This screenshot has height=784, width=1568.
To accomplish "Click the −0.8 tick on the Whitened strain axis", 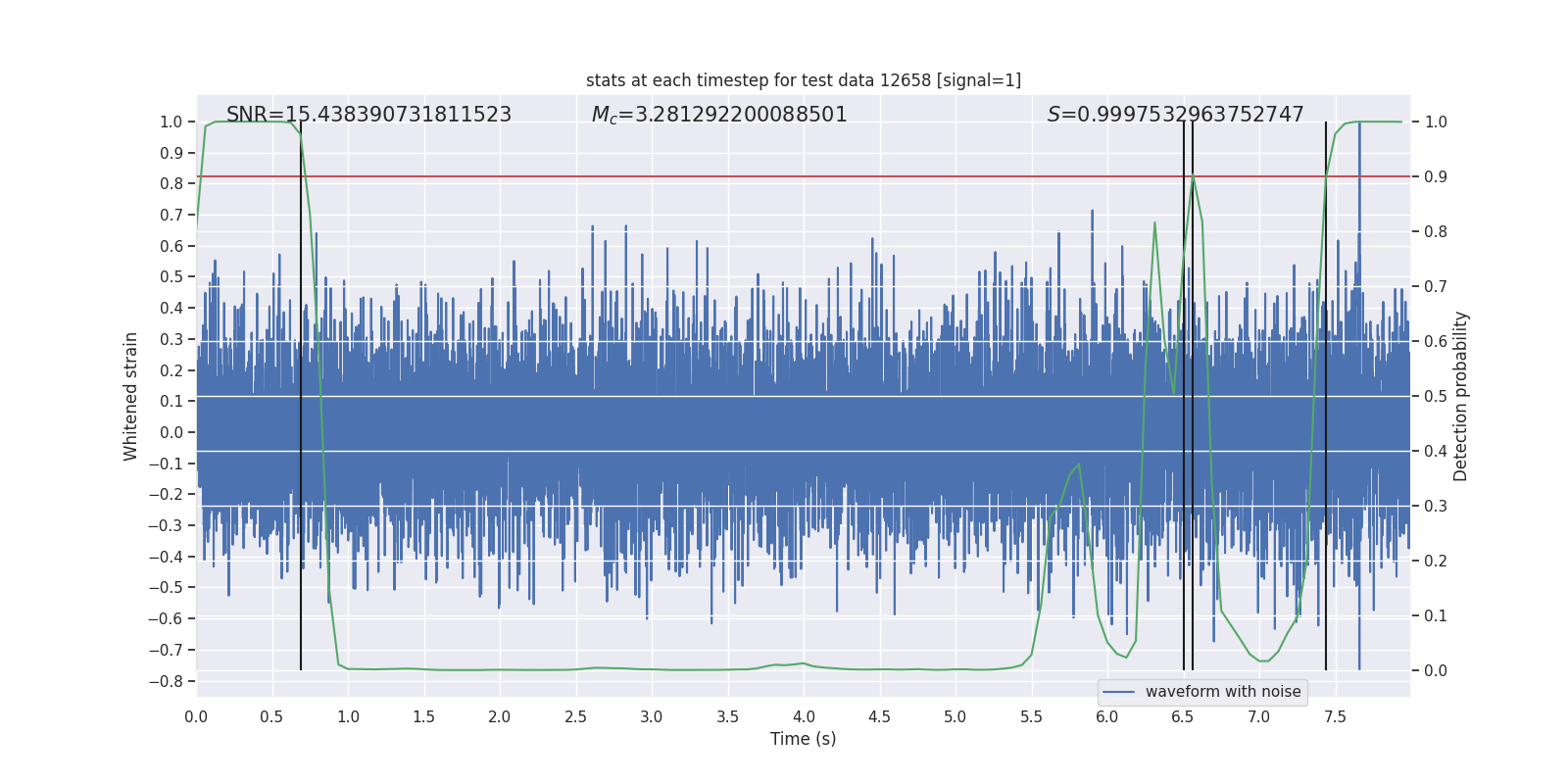I will (x=166, y=681).
